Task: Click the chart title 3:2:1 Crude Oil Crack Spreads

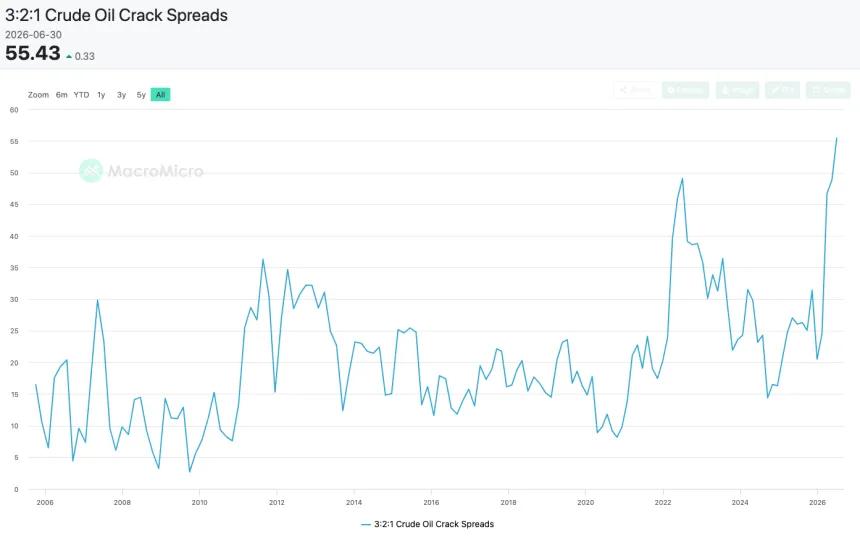Action: [x=116, y=15]
